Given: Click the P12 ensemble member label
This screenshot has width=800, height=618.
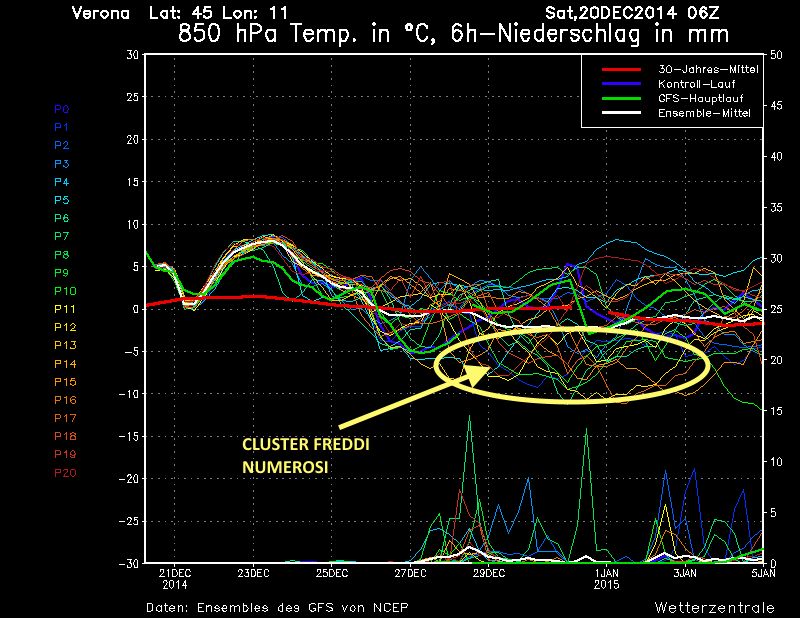Looking at the screenshot, I should coord(65,327).
